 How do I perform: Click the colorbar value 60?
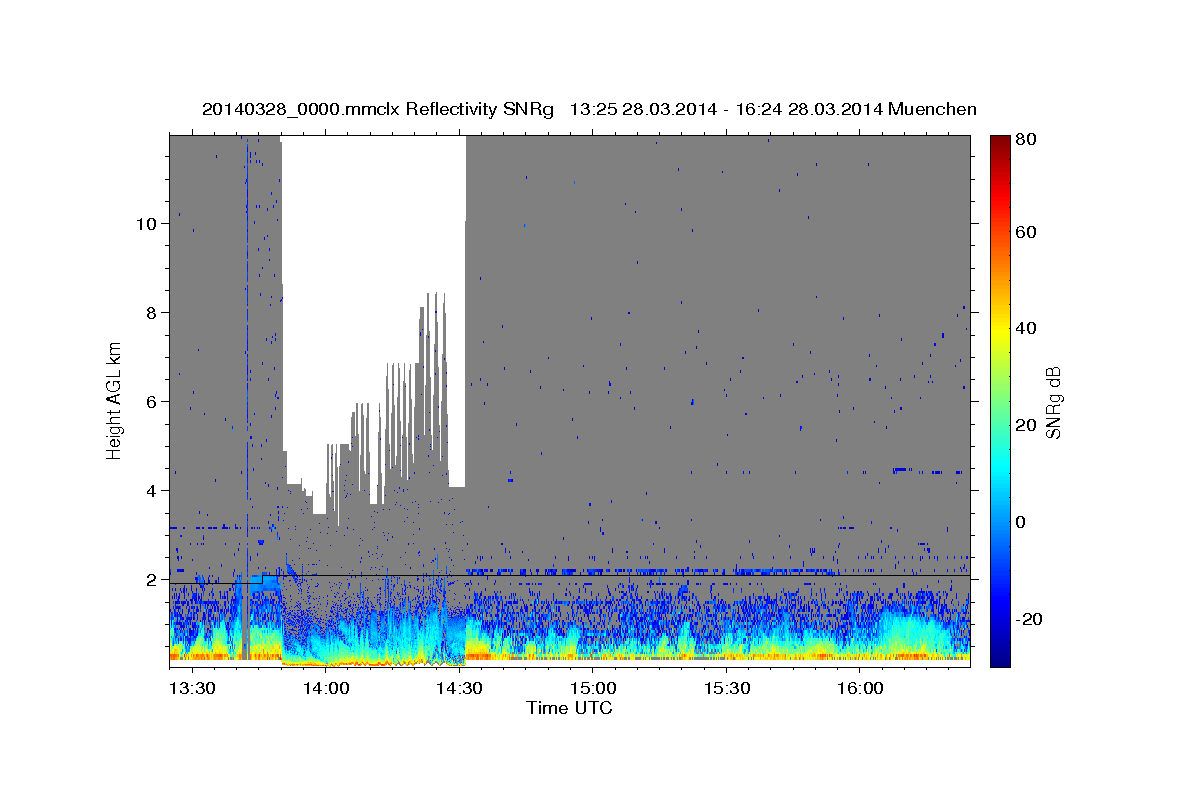(x=1025, y=232)
